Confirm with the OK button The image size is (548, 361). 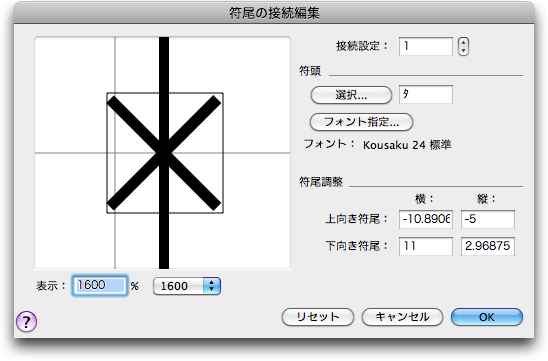487,317
